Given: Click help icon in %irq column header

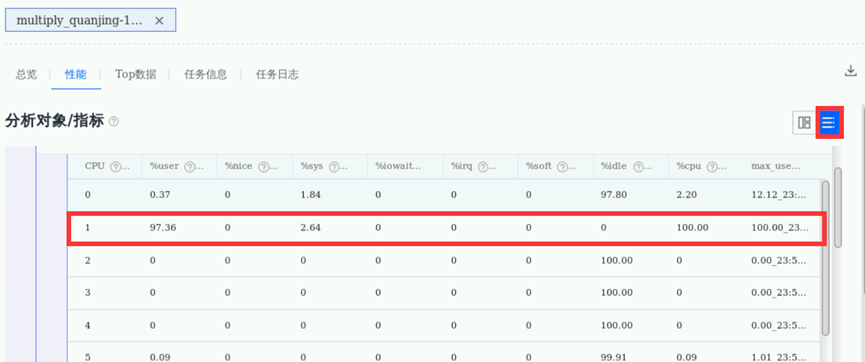Looking at the screenshot, I should point(483,166).
